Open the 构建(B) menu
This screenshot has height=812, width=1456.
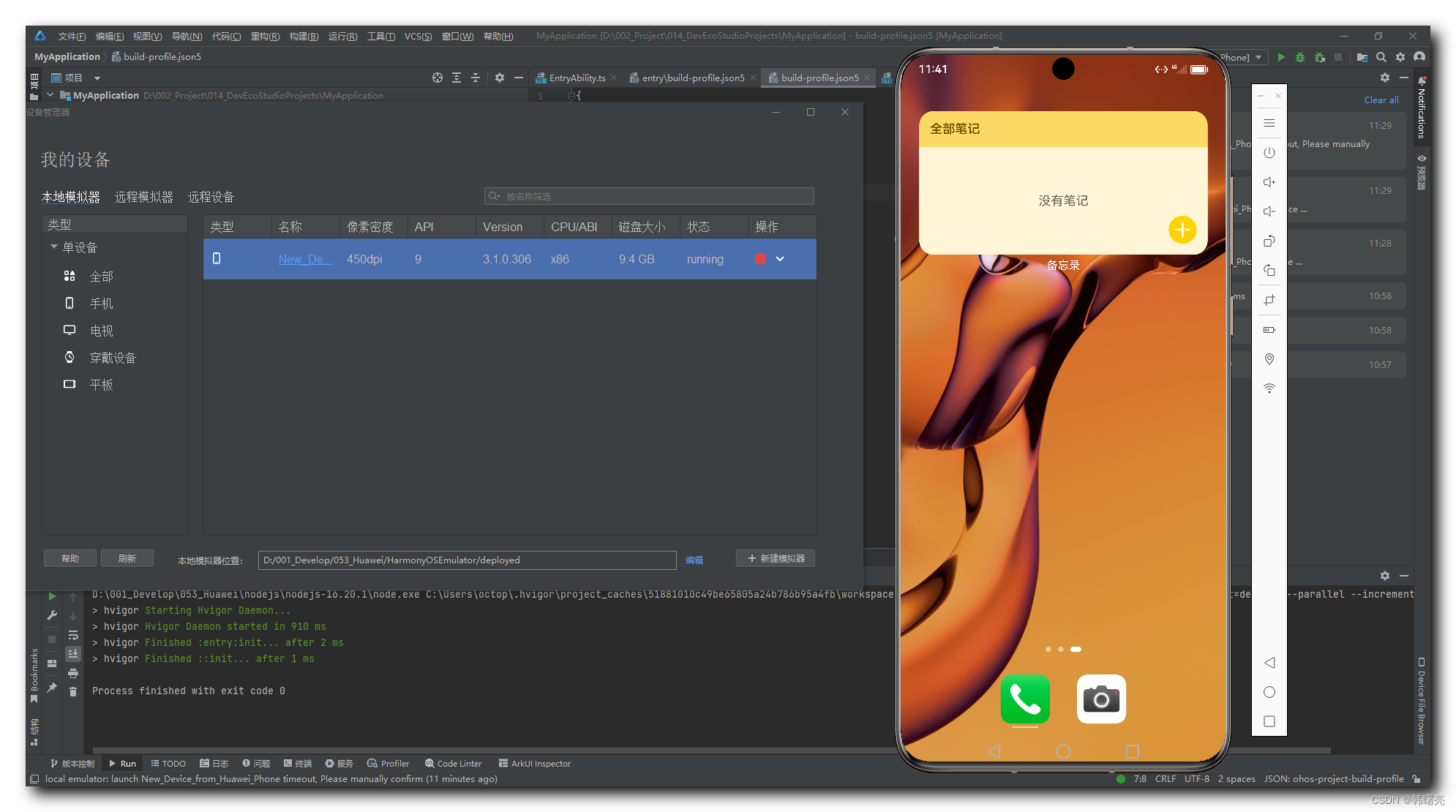coord(304,36)
